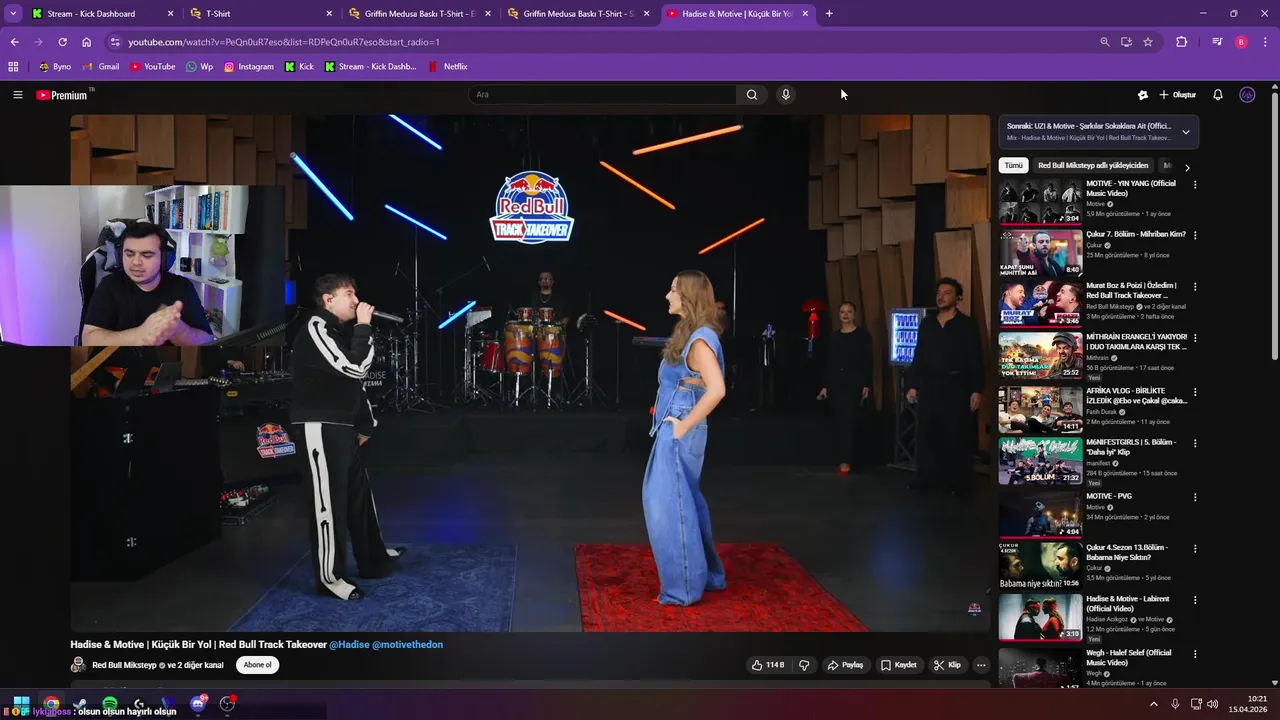1280x720 pixels.
Task: Click the YouTube Premium logo
Action: pyautogui.click(x=62, y=95)
